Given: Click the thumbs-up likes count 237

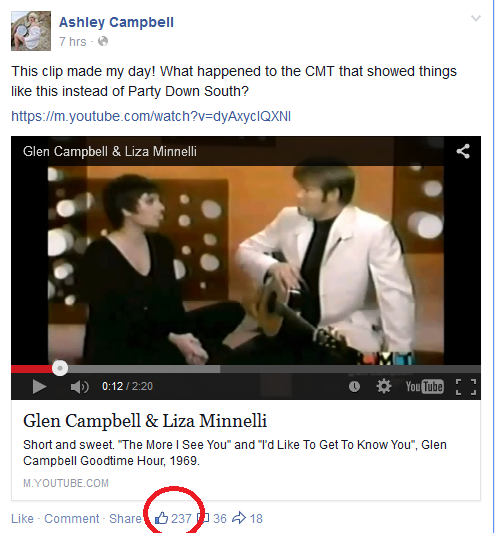Looking at the screenshot, I should click(x=173, y=518).
